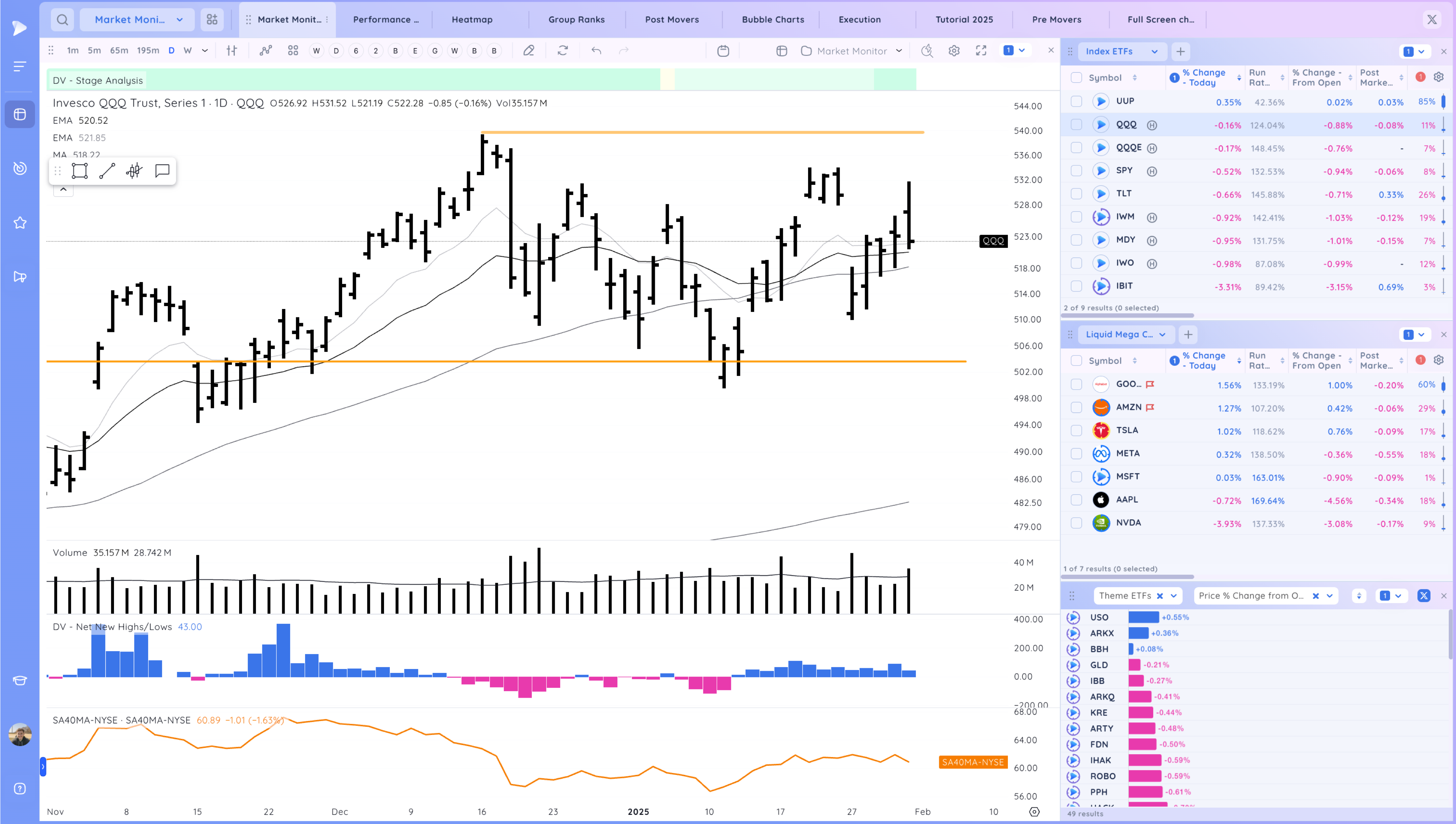Expand the Index ETFs list dropdown

(x=1154, y=52)
